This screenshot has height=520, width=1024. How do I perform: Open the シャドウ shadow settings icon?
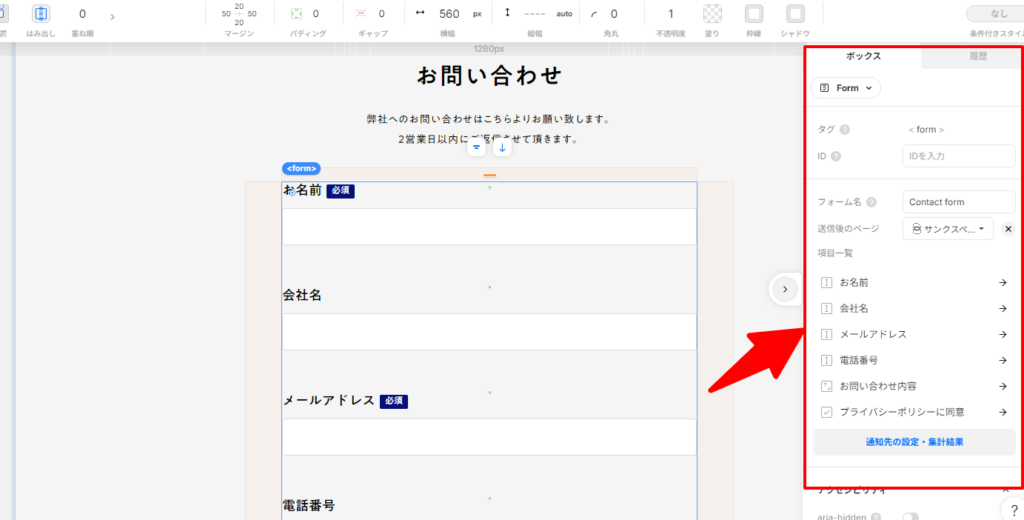(795, 14)
